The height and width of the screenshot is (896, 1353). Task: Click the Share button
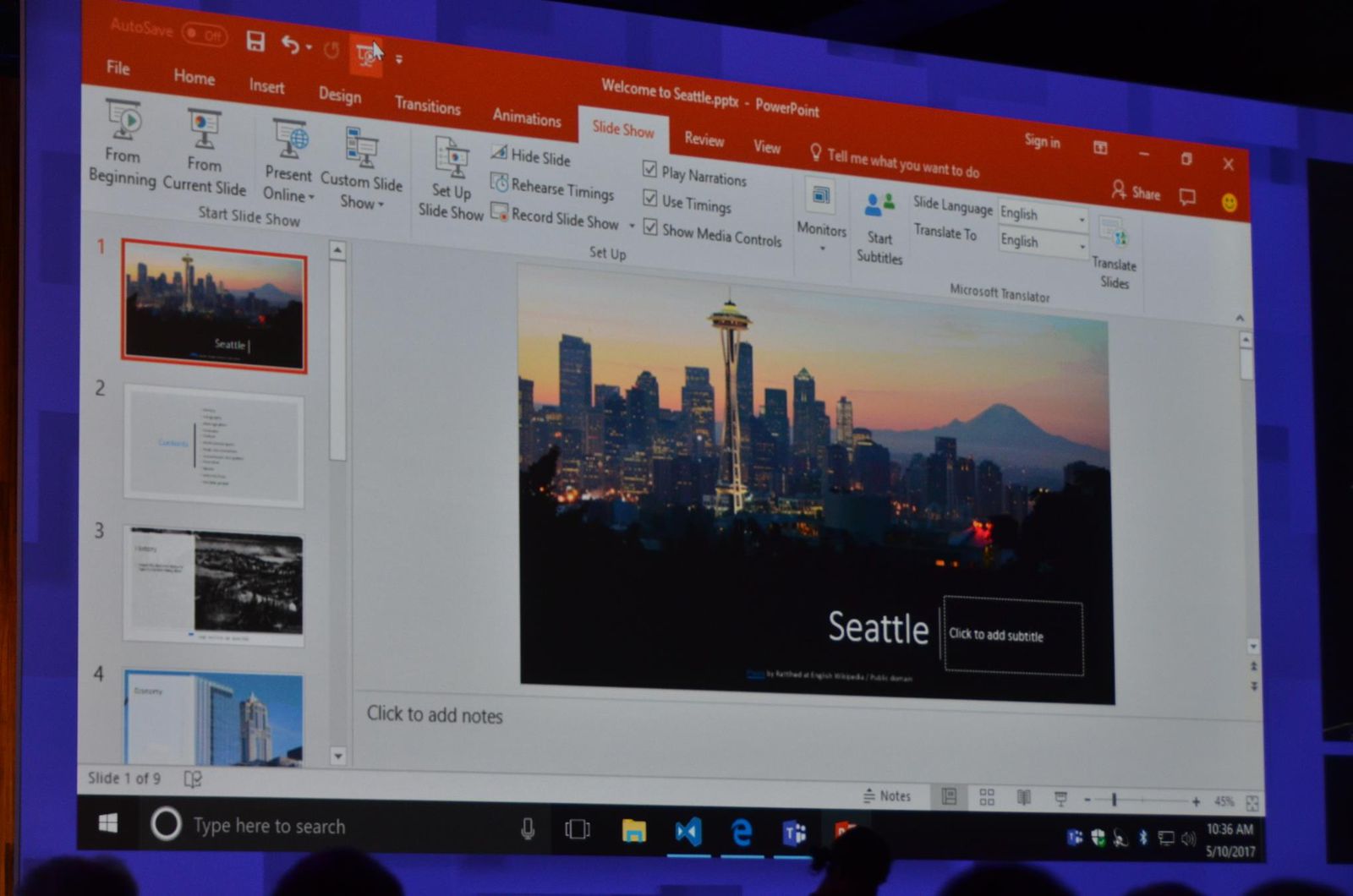click(x=1136, y=192)
